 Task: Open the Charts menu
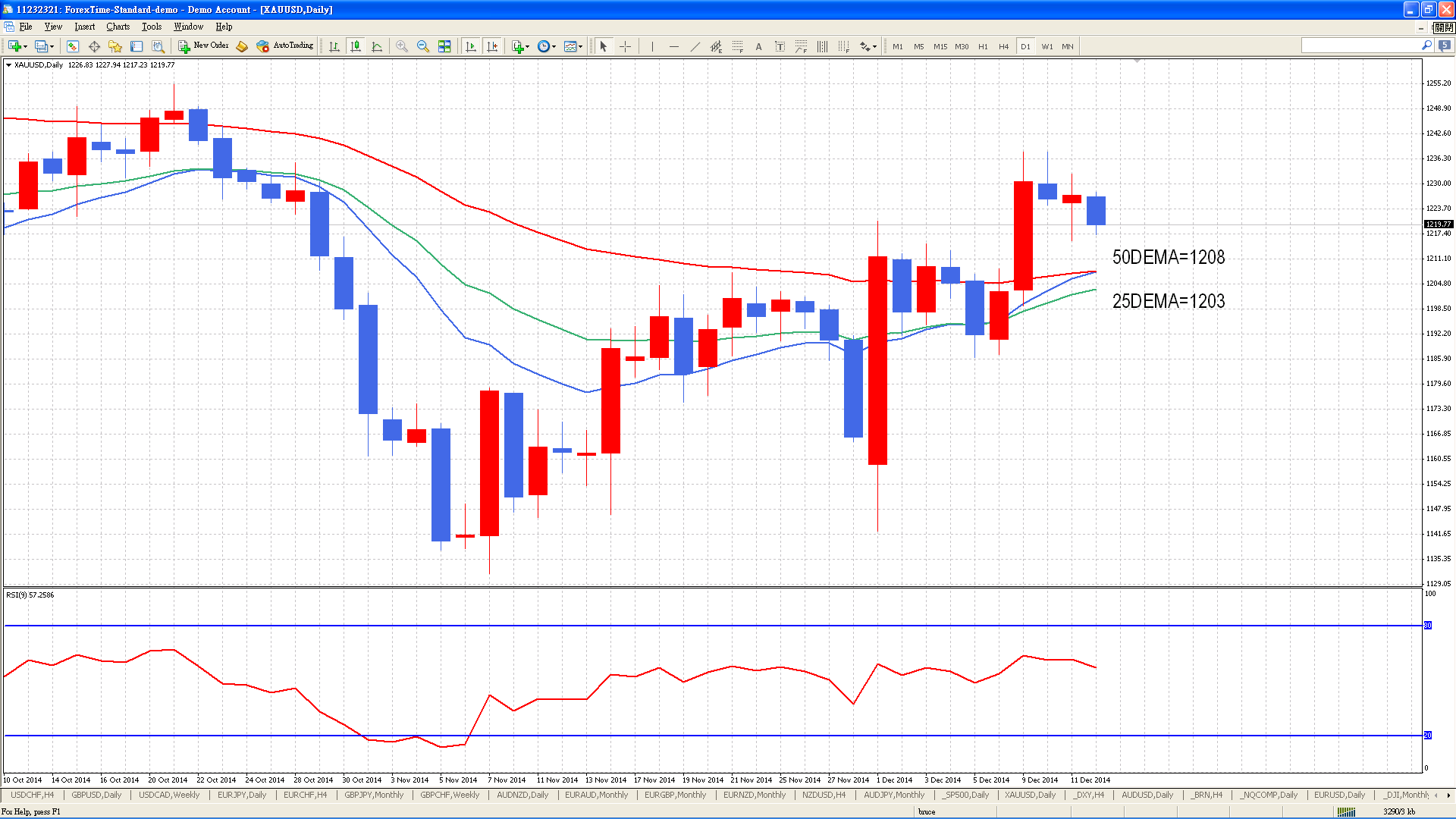pos(118,27)
